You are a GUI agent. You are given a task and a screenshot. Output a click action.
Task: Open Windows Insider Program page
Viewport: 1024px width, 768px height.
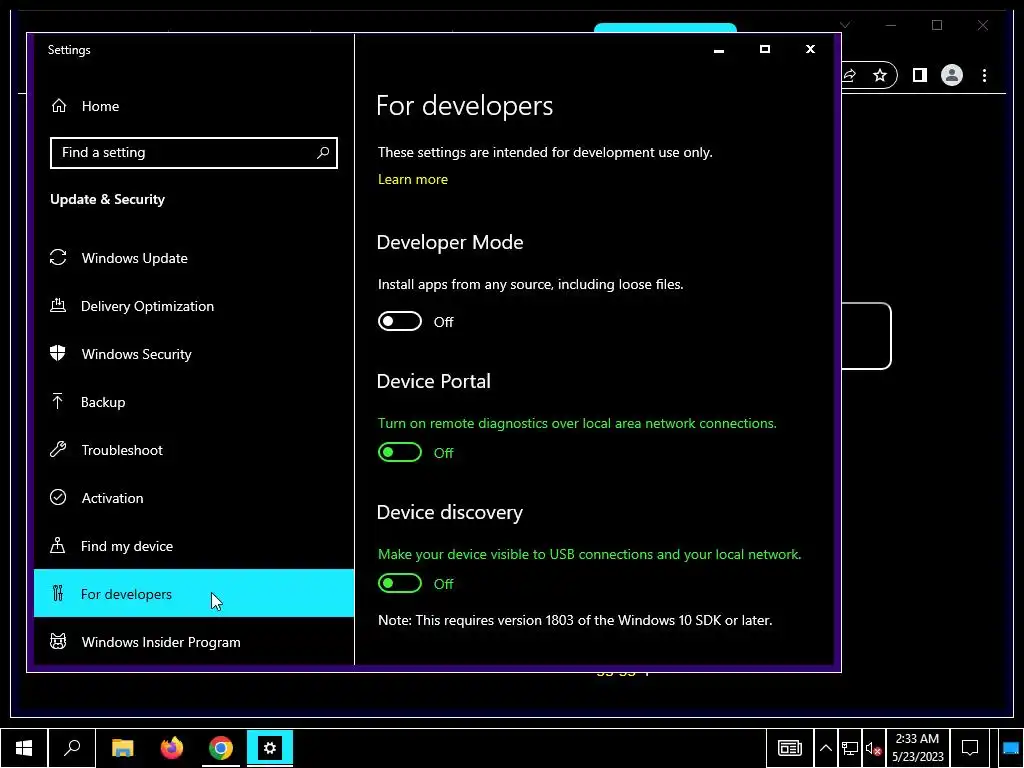[x=194, y=642]
